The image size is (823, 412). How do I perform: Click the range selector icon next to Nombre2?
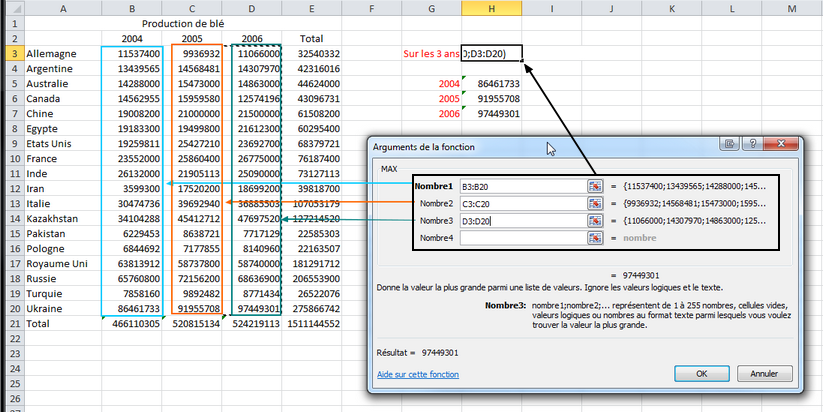click(x=594, y=203)
